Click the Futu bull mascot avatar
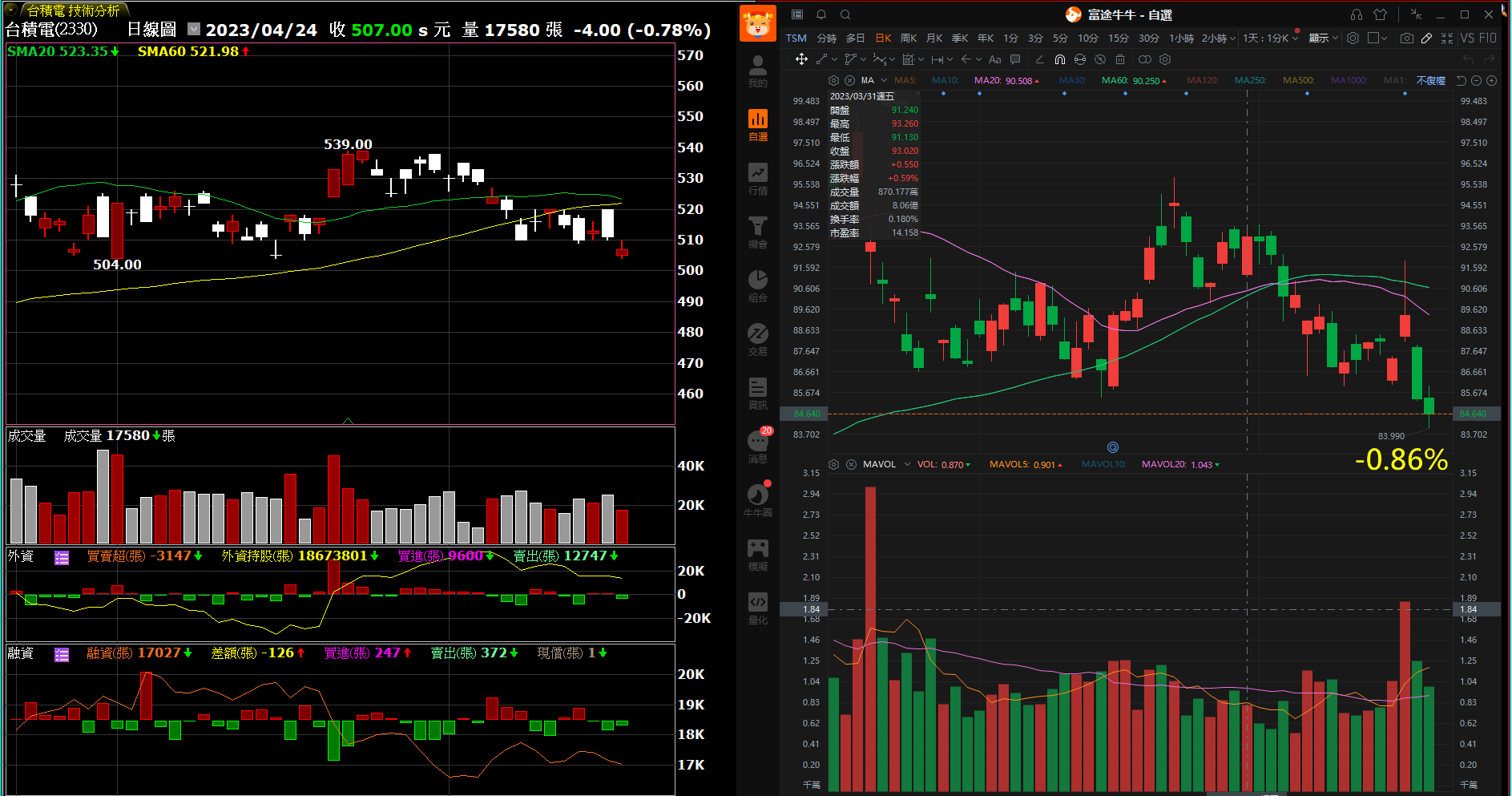 coord(757,22)
